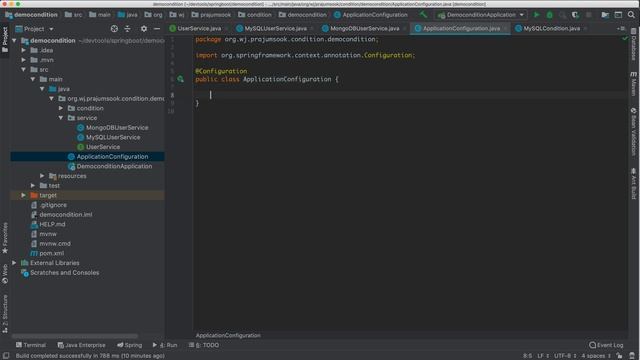Open the 6: TODO tool window
The image size is (640, 360).
[204, 345]
